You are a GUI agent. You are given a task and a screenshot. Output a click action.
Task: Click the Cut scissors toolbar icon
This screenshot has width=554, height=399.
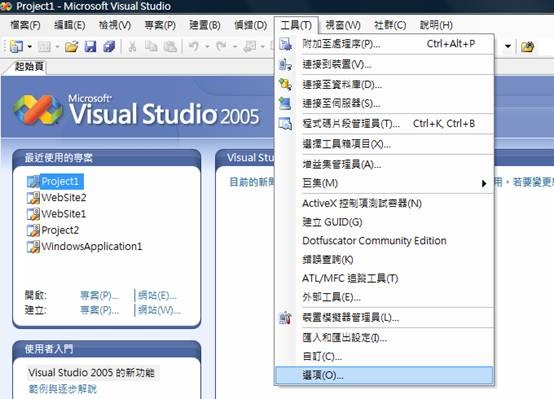(x=132, y=46)
